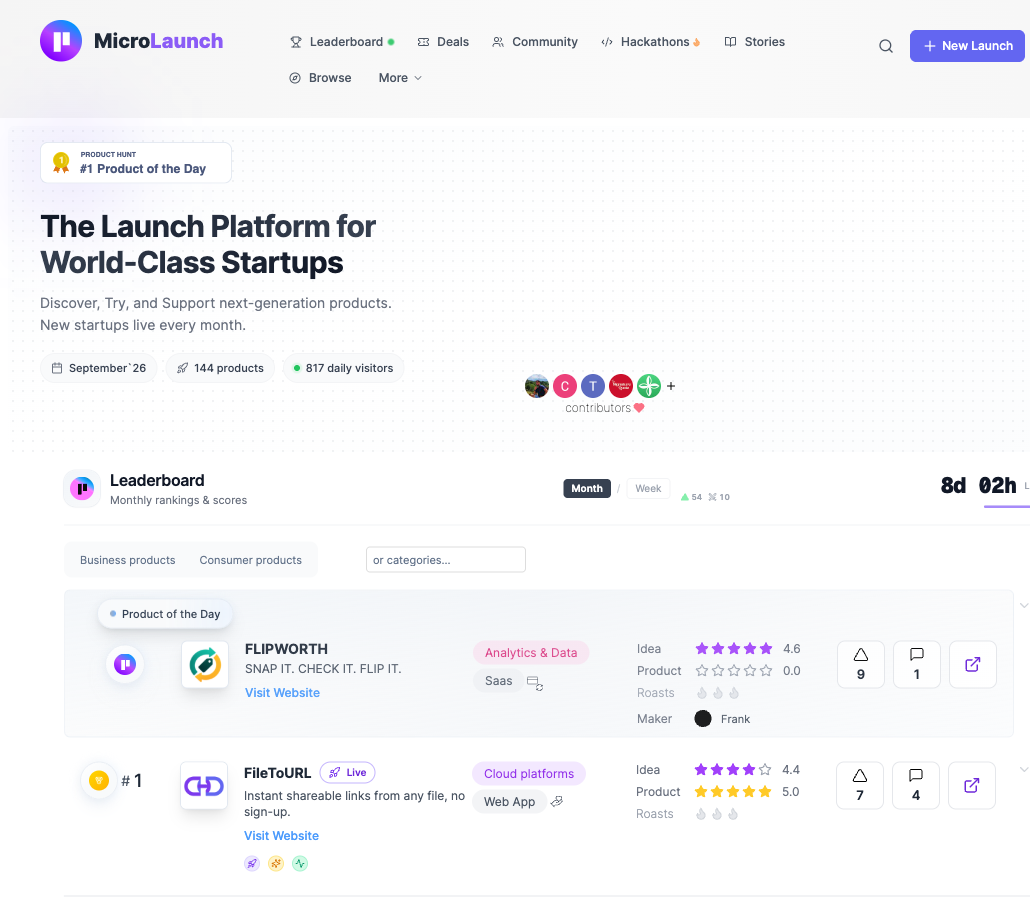Click the card icon next to Saas tag
Image resolution: width=1030 pixels, height=900 pixels.
point(535,683)
